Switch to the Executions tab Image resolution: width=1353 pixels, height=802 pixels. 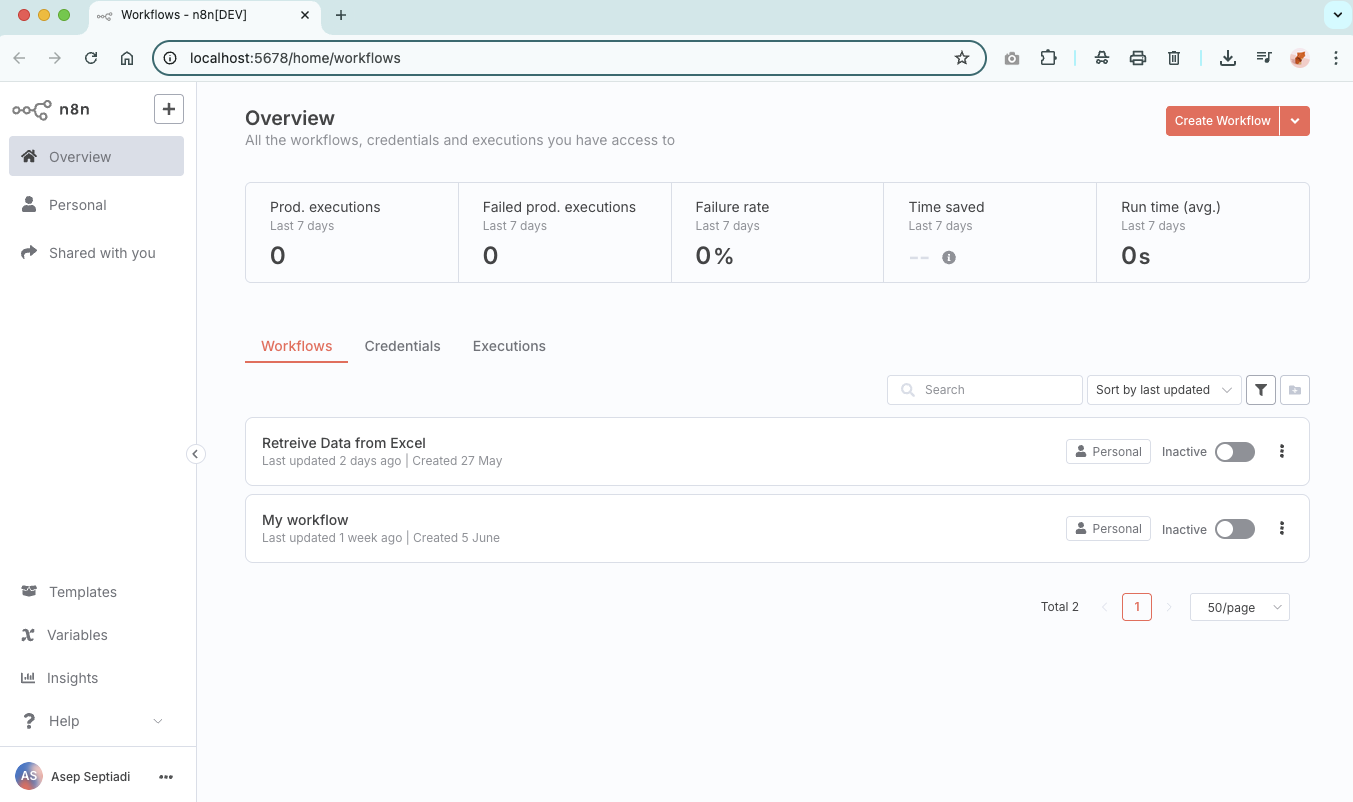509,346
